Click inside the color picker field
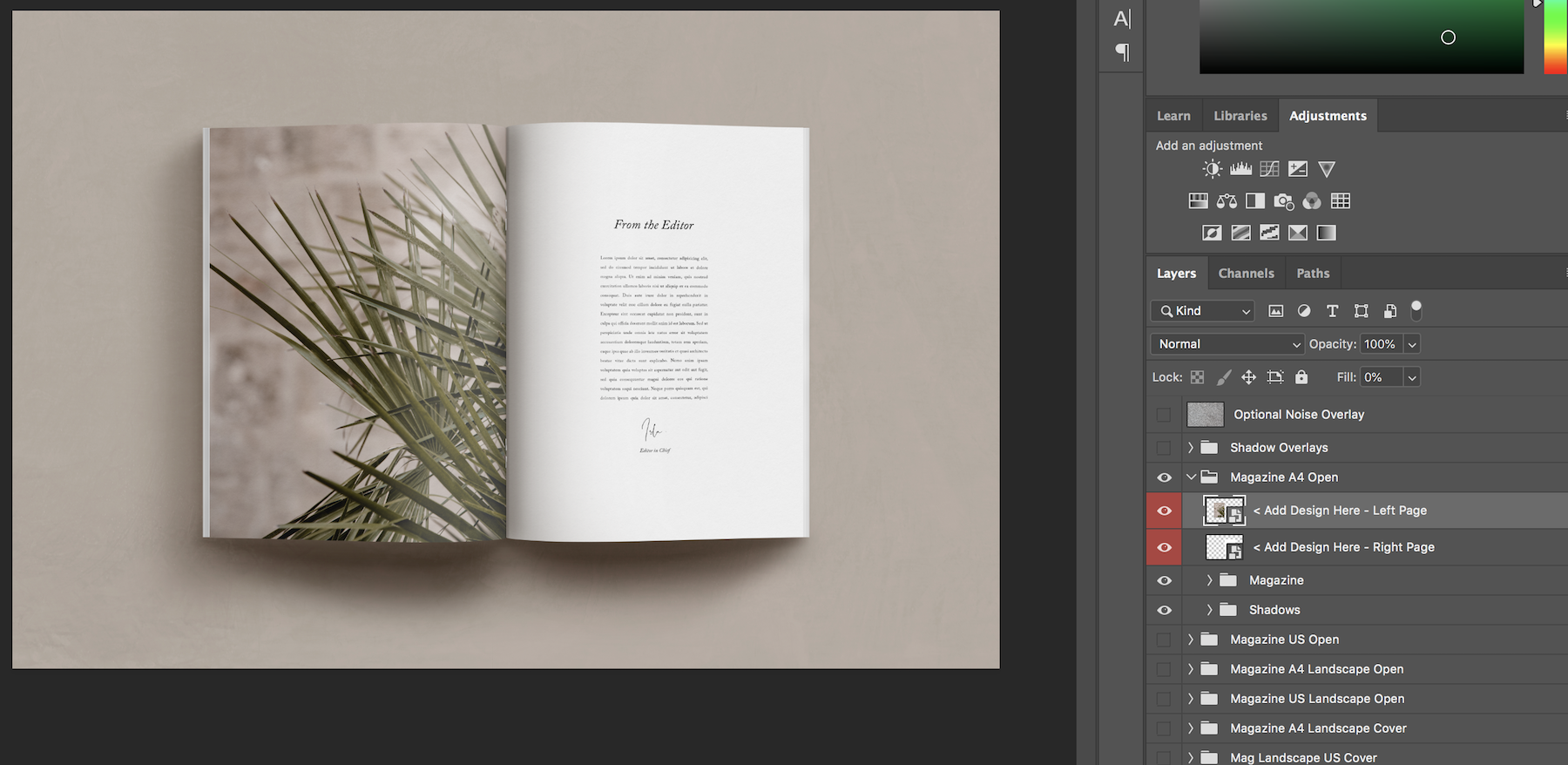Viewport: 1568px width, 765px height. click(x=1361, y=37)
